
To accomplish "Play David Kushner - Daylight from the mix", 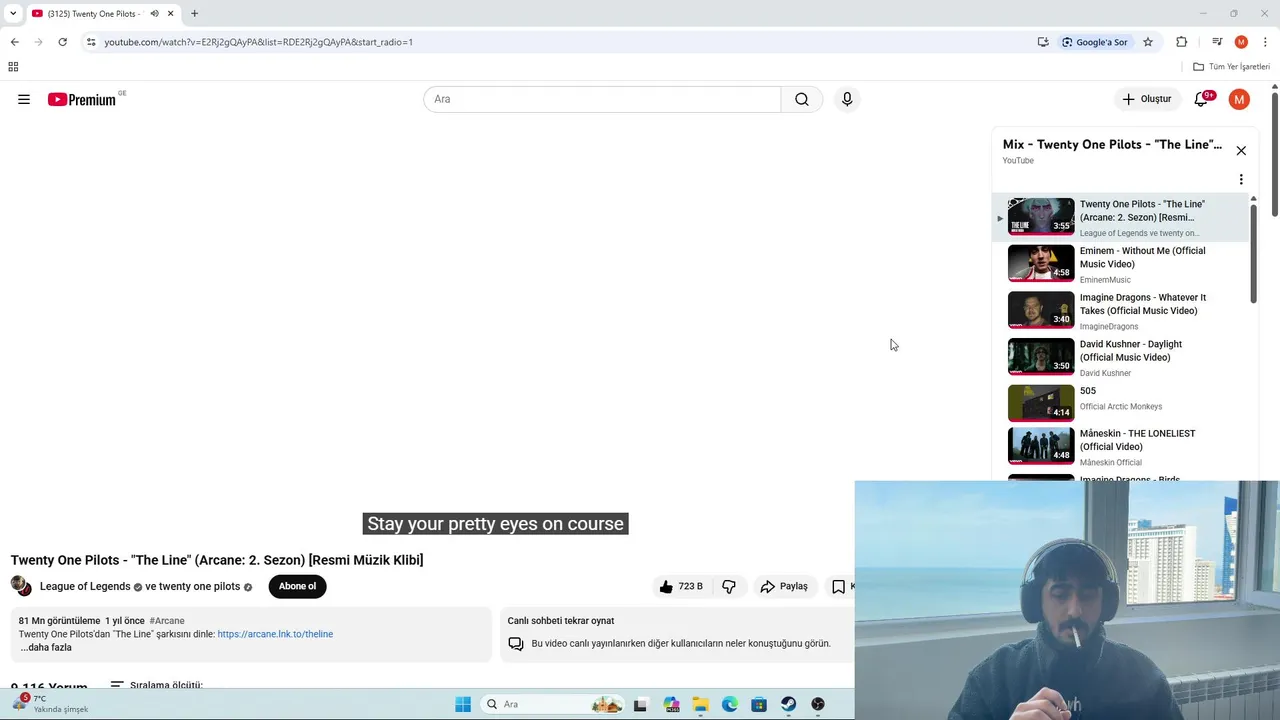I will point(1120,357).
